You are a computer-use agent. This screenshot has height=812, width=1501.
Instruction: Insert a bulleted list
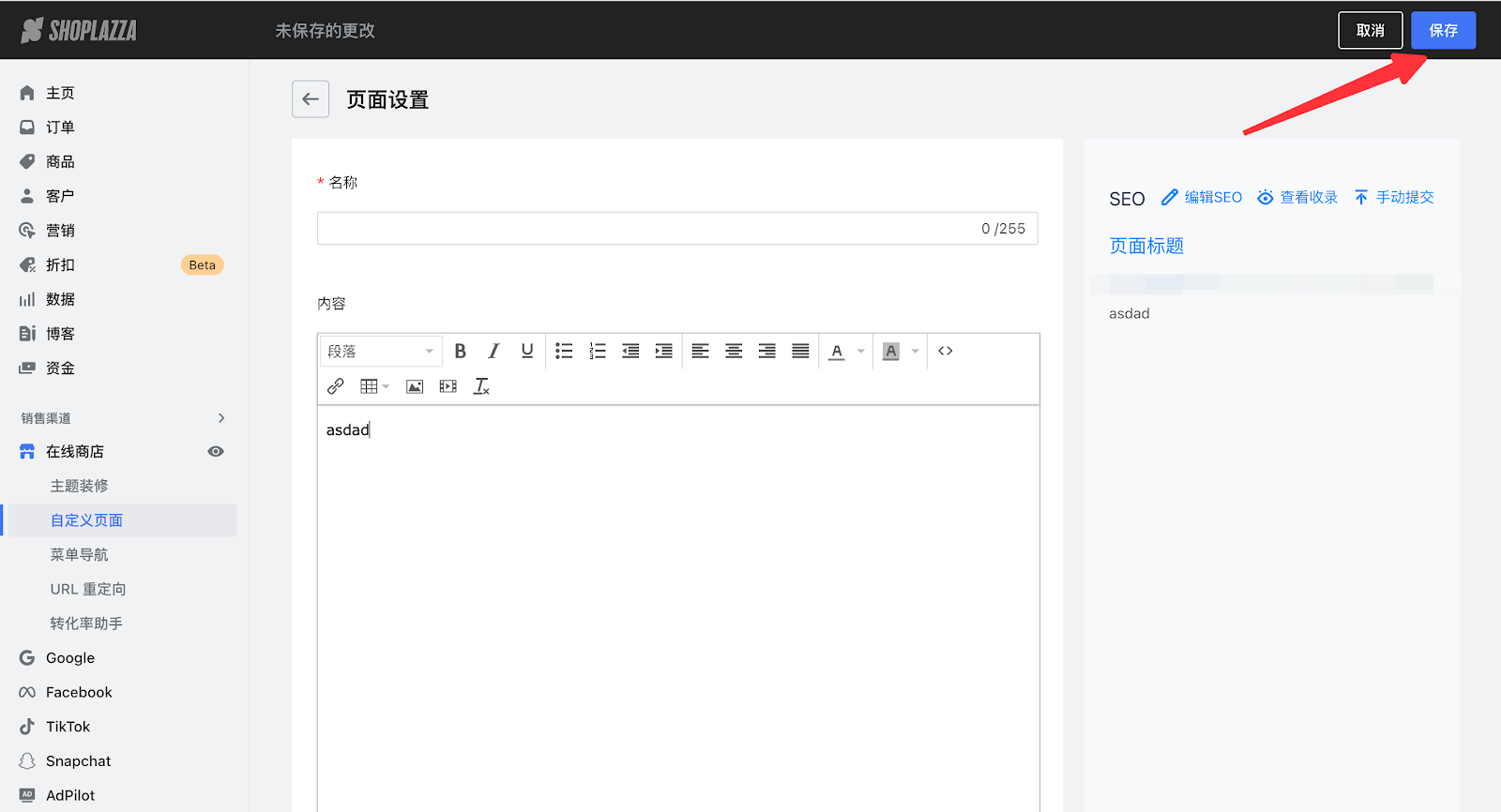coord(564,351)
